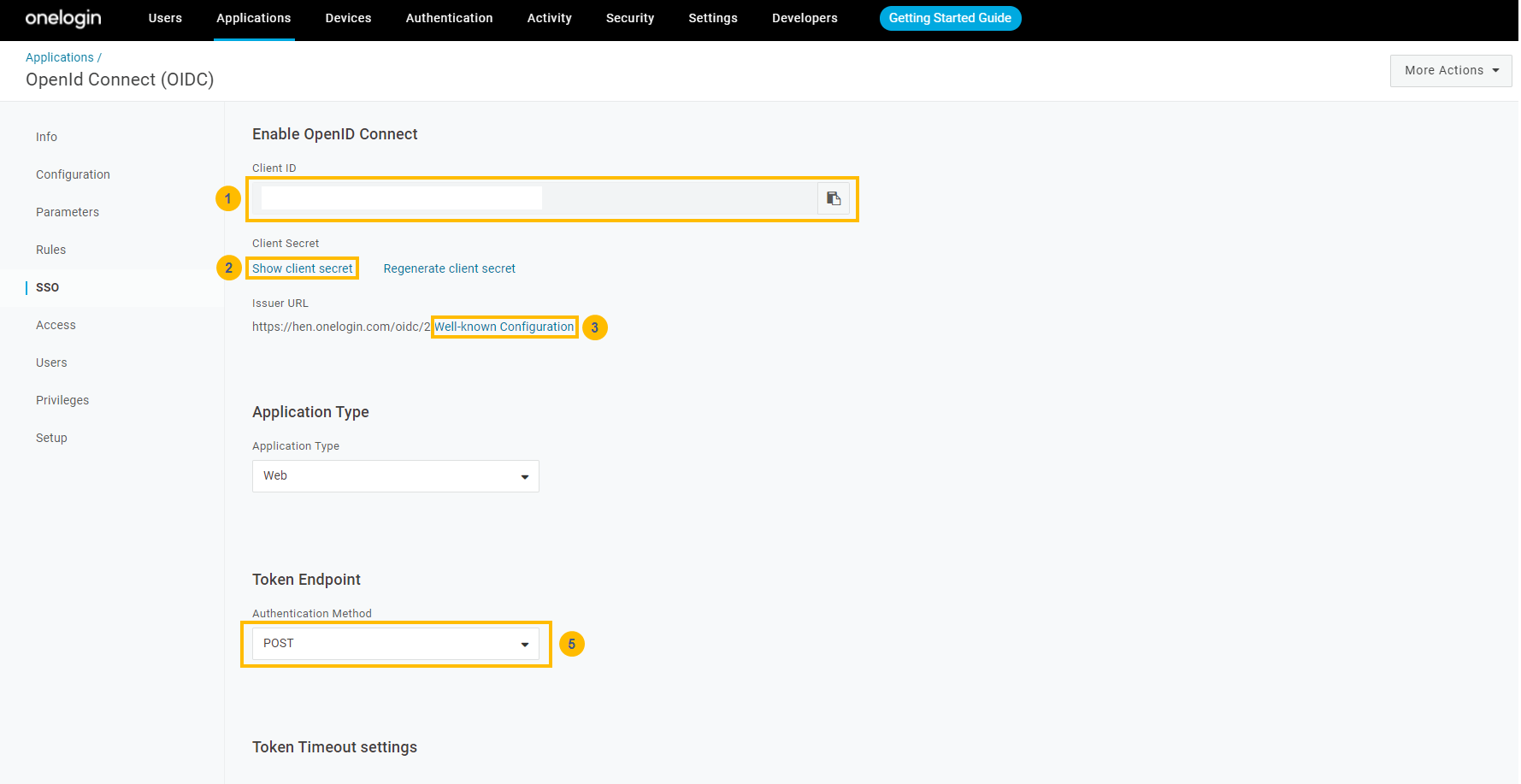Viewport: 1521px width, 784px height.
Task: Open the More Actions dropdown
Action: click(x=1449, y=70)
